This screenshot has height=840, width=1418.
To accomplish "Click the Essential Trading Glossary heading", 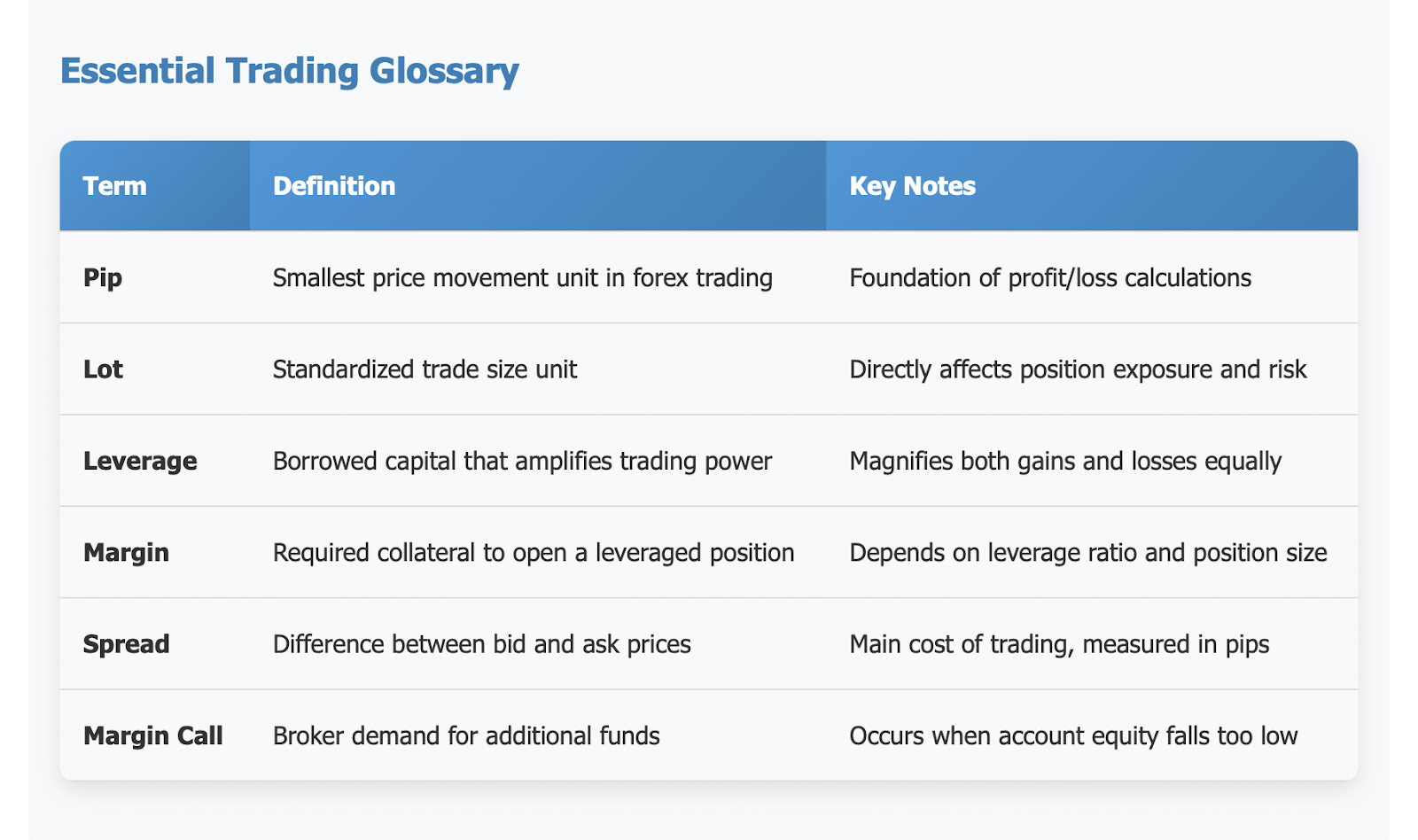I will (x=289, y=71).
